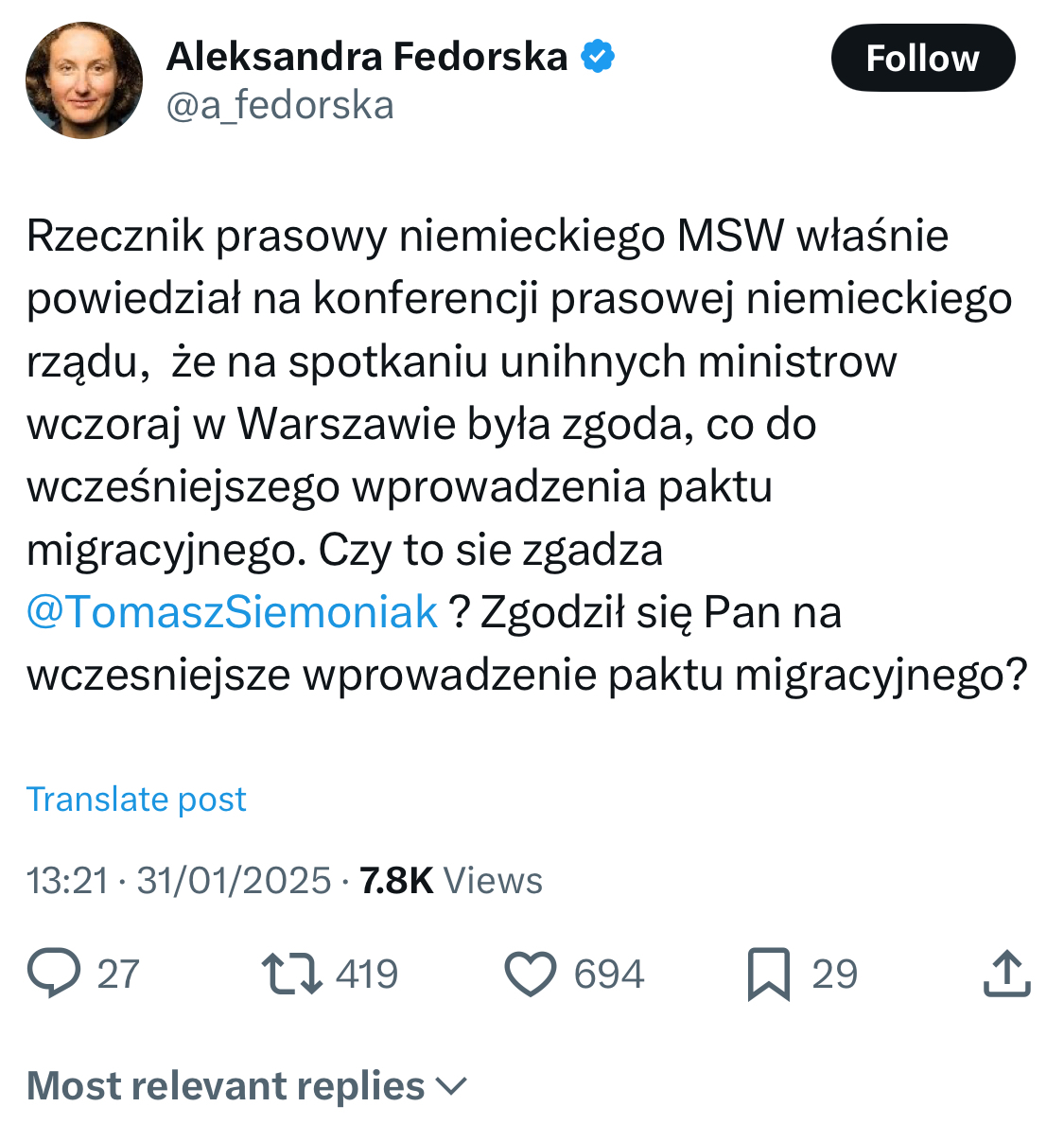Viewport: 1064px width, 1142px height.
Task: Open the share icon for this post
Action: click(x=1006, y=974)
